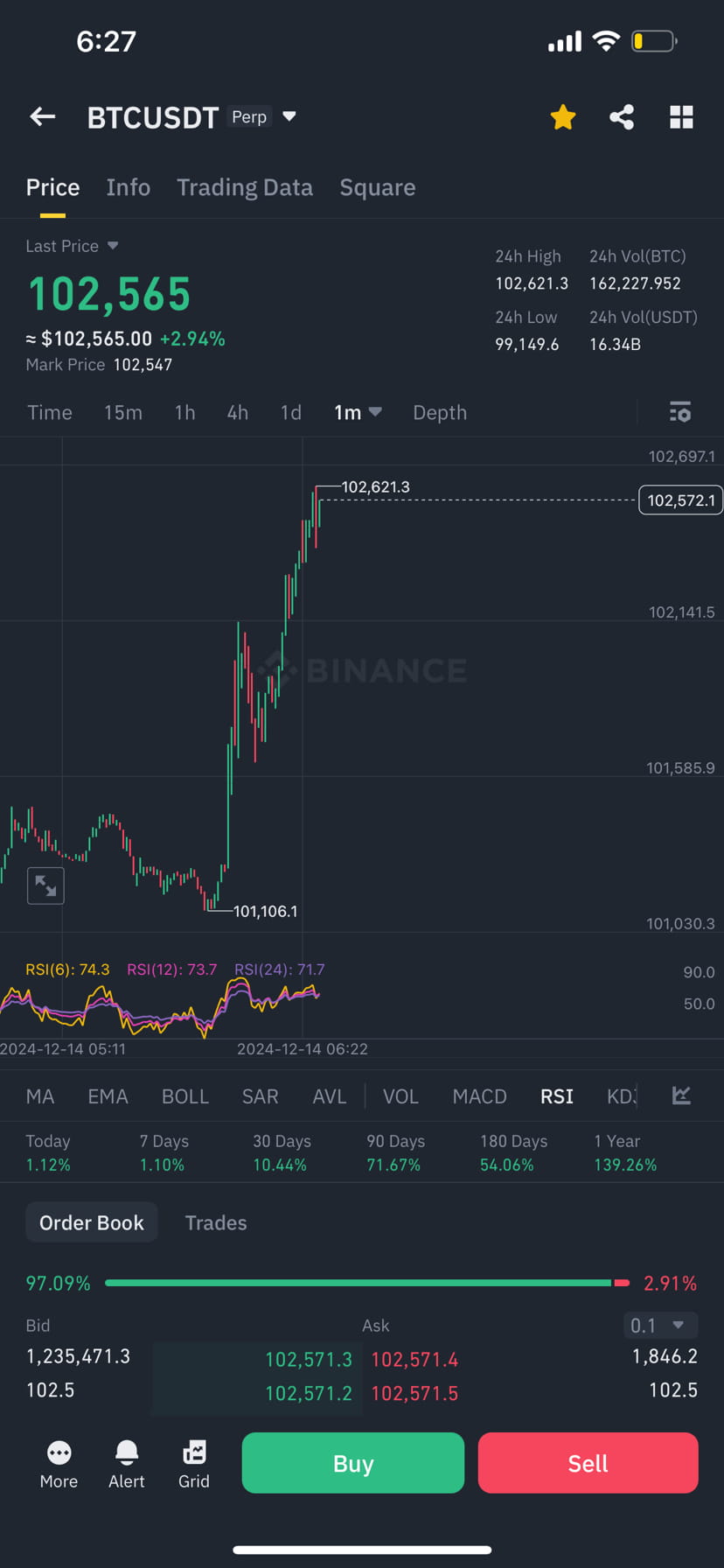Tap the 24h Vol(USDT) 16.34B value
The height and width of the screenshot is (1568, 724).
tap(615, 344)
